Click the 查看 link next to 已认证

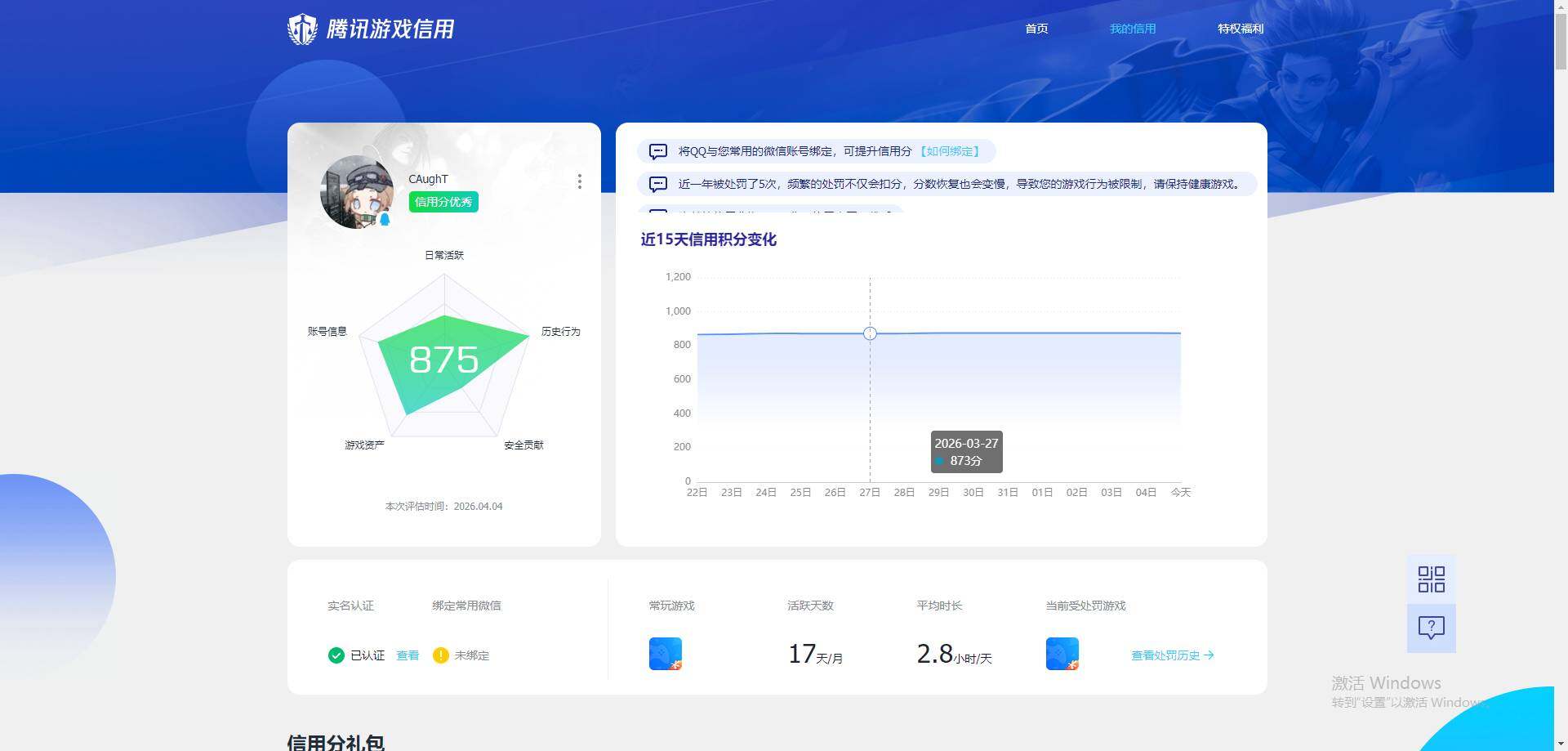(407, 655)
